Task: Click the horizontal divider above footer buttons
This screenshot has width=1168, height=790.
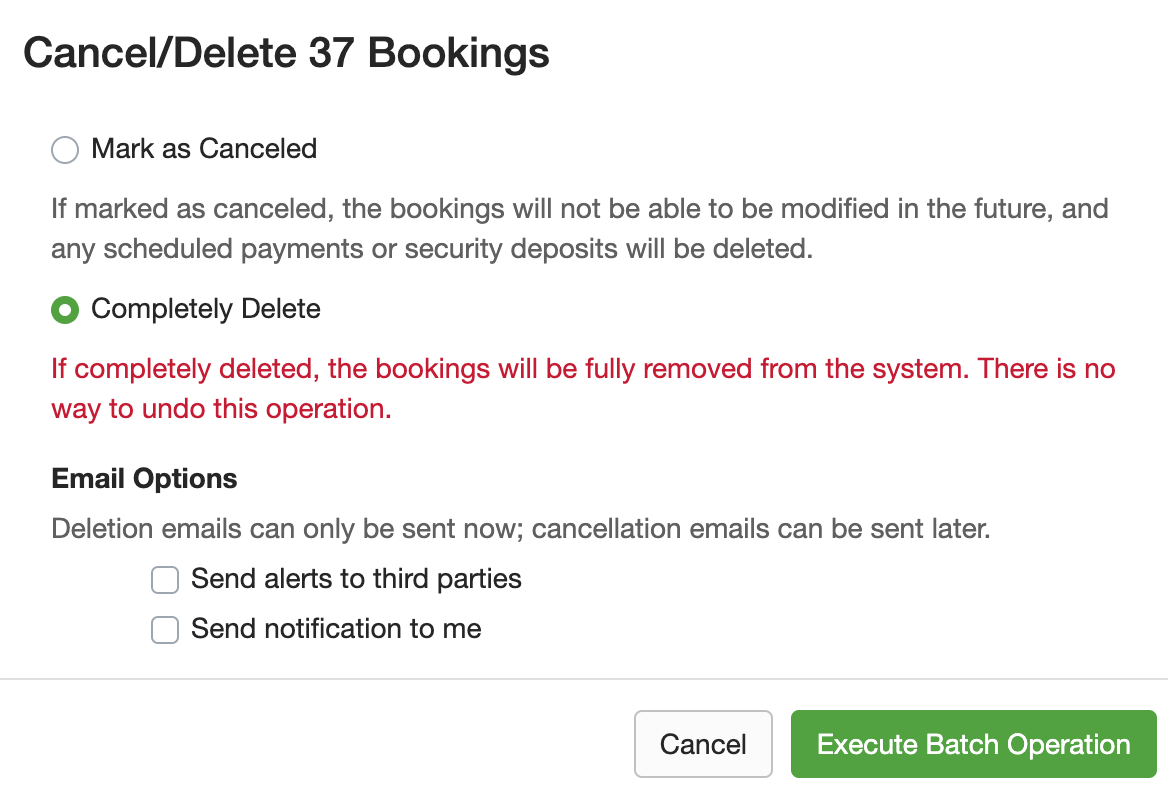Action: 584,679
